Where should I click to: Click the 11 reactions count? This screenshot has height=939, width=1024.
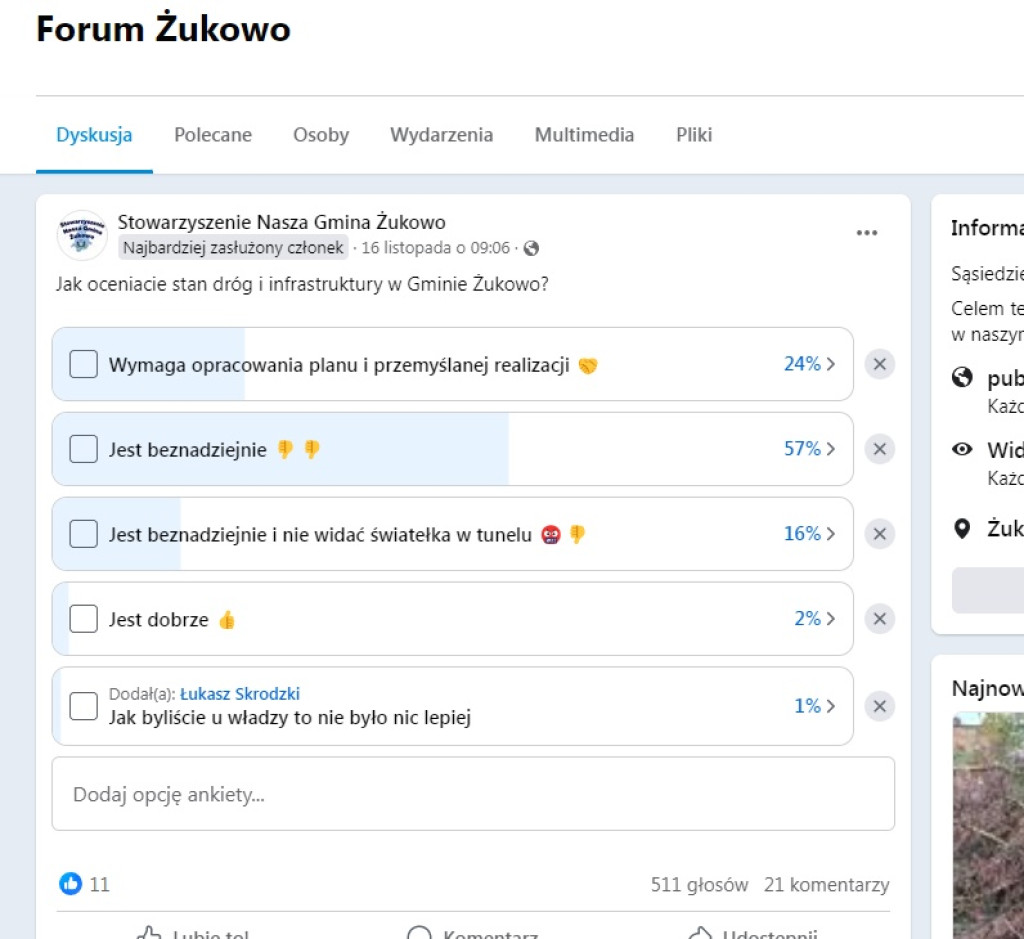[99, 885]
